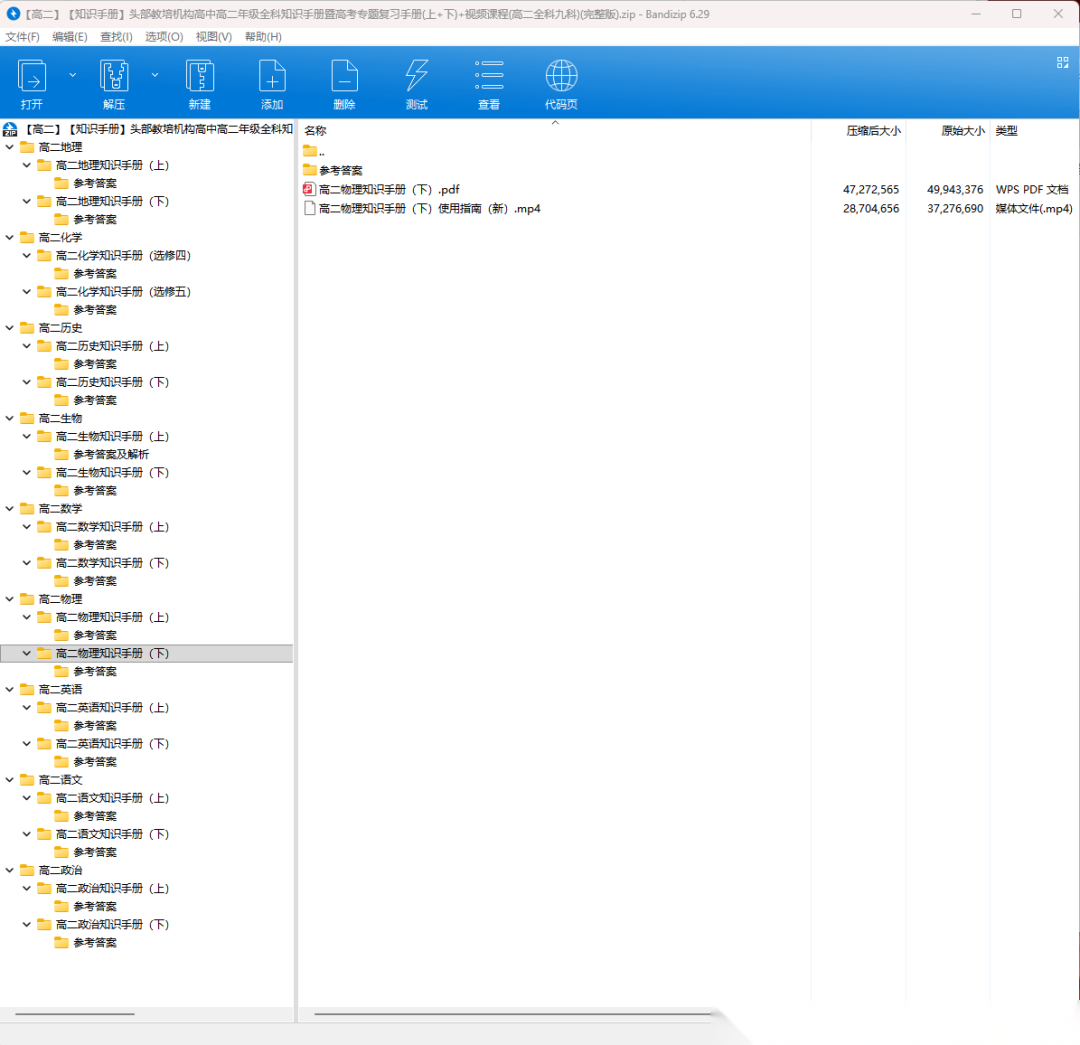
Task: Click the file list horizontal scrollbar
Action: coord(510,1014)
